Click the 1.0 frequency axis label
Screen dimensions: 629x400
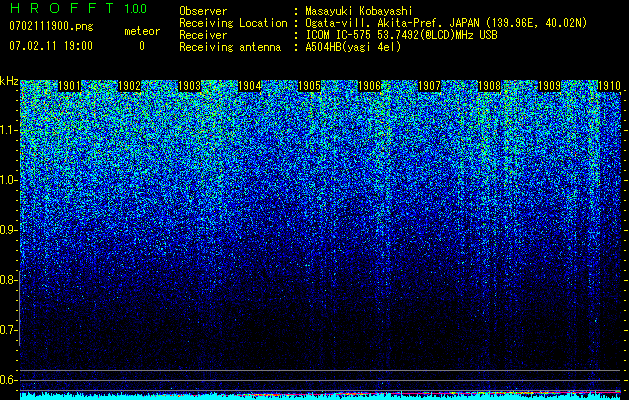9,180
